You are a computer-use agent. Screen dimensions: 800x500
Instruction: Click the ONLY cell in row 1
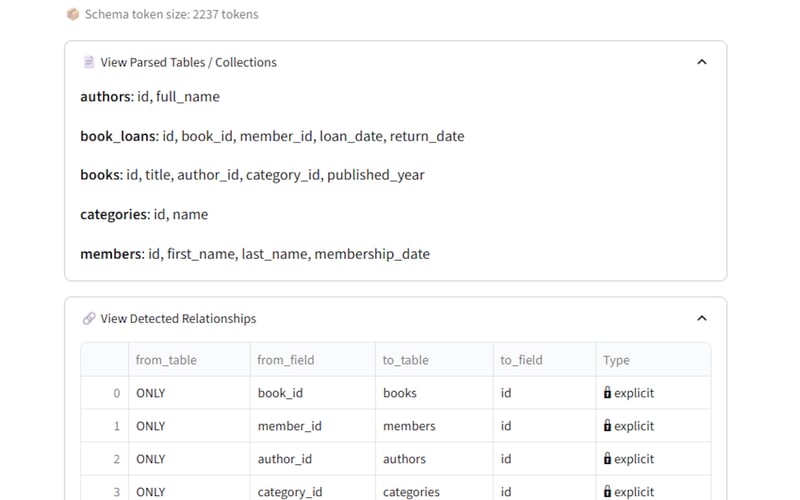point(189,426)
